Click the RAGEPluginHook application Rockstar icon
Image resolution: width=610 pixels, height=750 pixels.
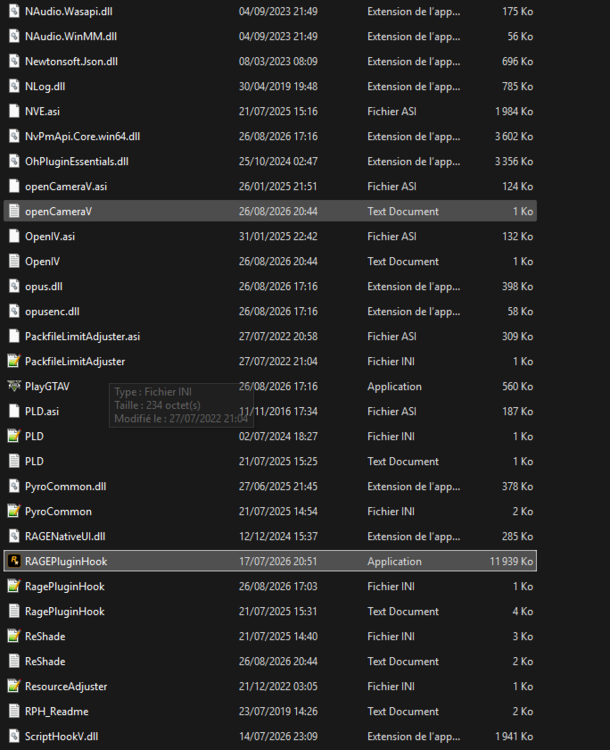coord(14,561)
